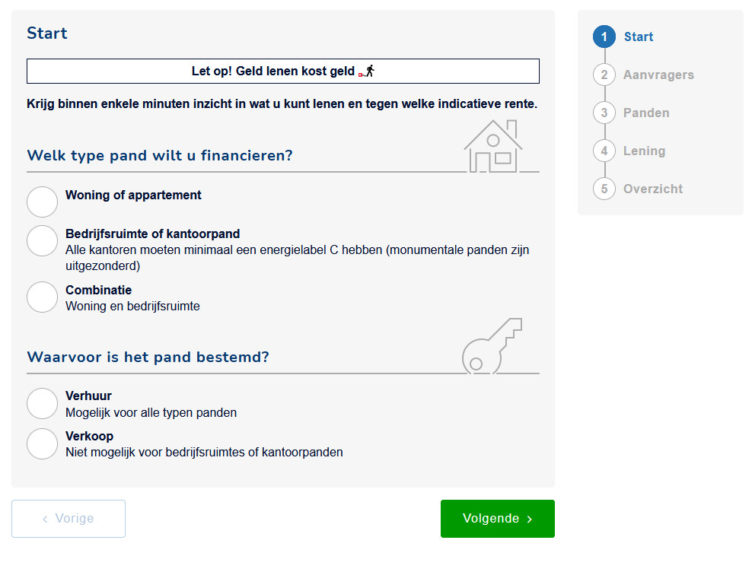Open the Overzicht step label

653,189
